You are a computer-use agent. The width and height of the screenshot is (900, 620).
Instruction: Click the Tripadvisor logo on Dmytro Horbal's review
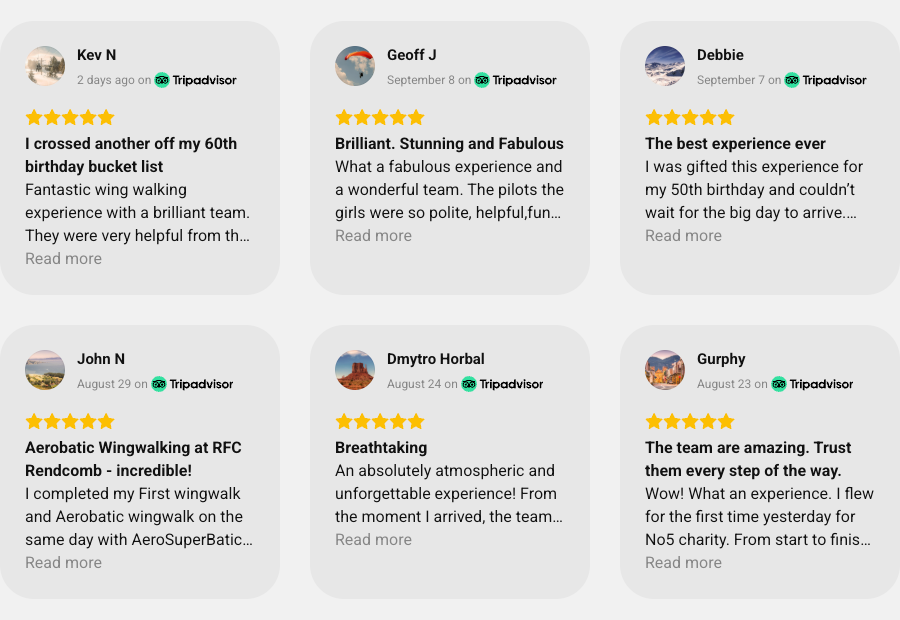tap(503, 384)
